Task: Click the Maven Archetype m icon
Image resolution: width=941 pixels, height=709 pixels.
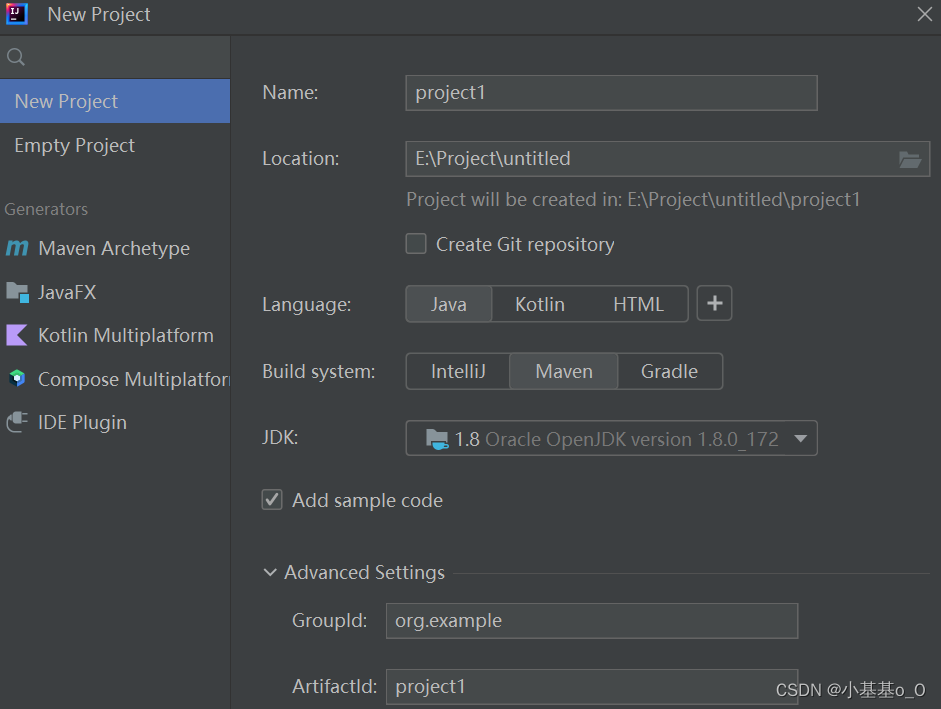Action: pos(17,247)
